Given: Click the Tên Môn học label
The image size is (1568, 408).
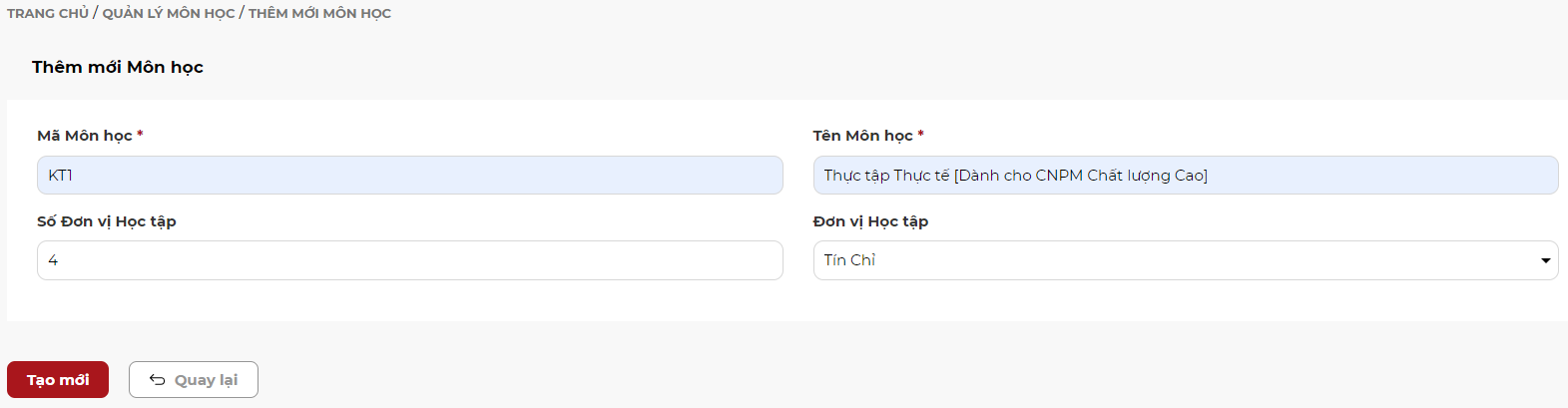Looking at the screenshot, I should [x=862, y=136].
